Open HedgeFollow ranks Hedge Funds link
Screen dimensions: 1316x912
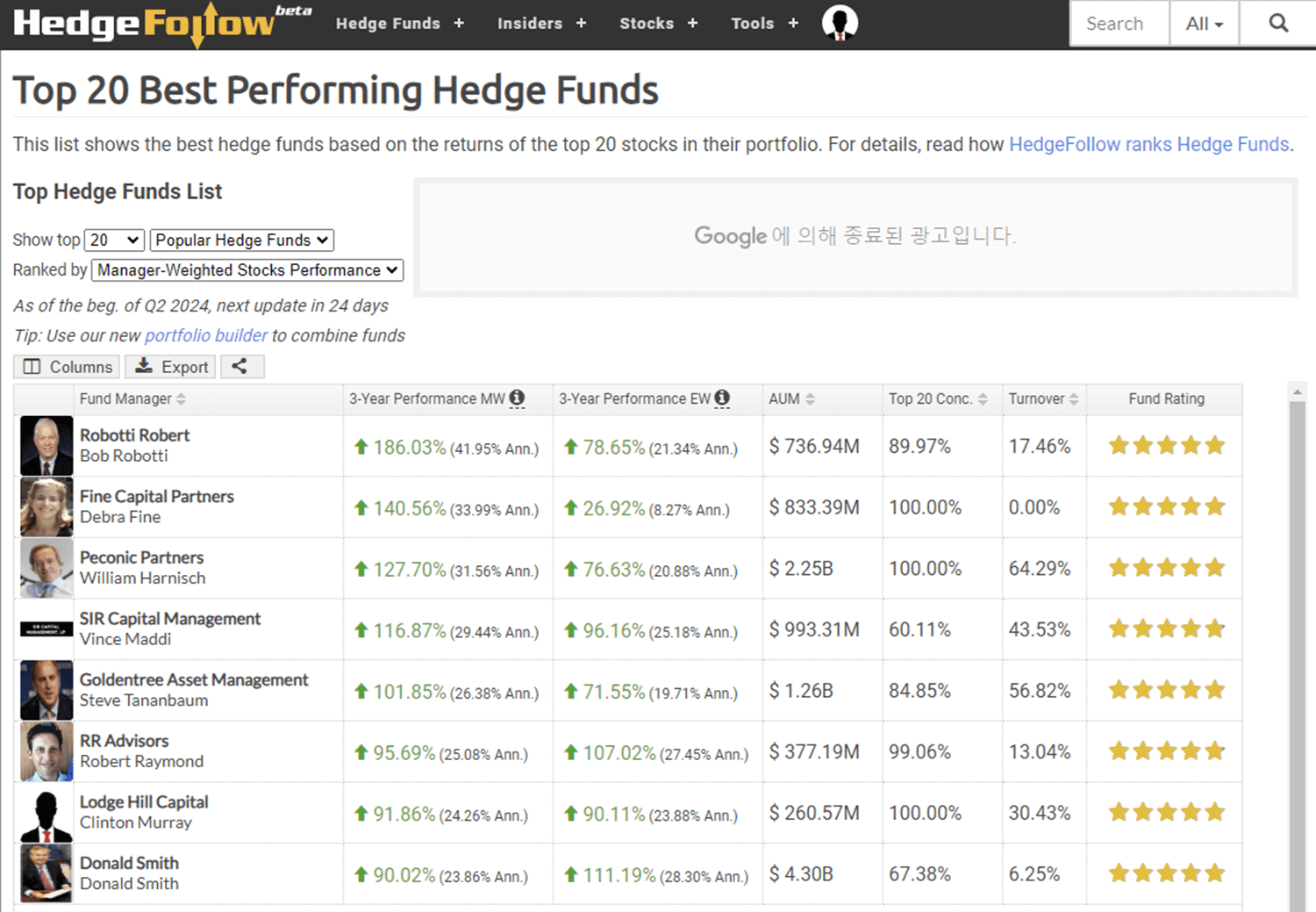point(1148,144)
